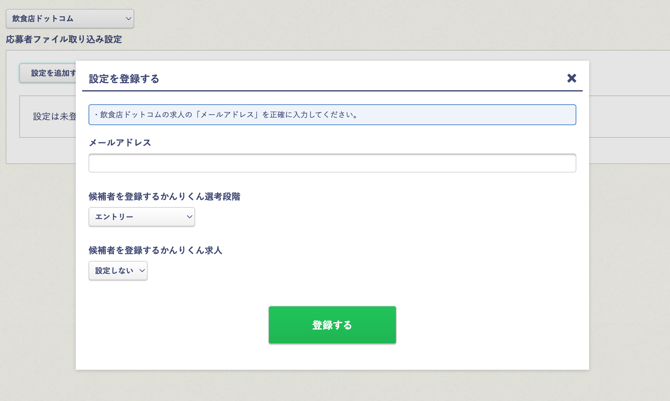Image resolution: width=670 pixels, height=401 pixels.
Task: Open the 飲食店ドットコム dropdown behind the dialog
Action: point(70,19)
